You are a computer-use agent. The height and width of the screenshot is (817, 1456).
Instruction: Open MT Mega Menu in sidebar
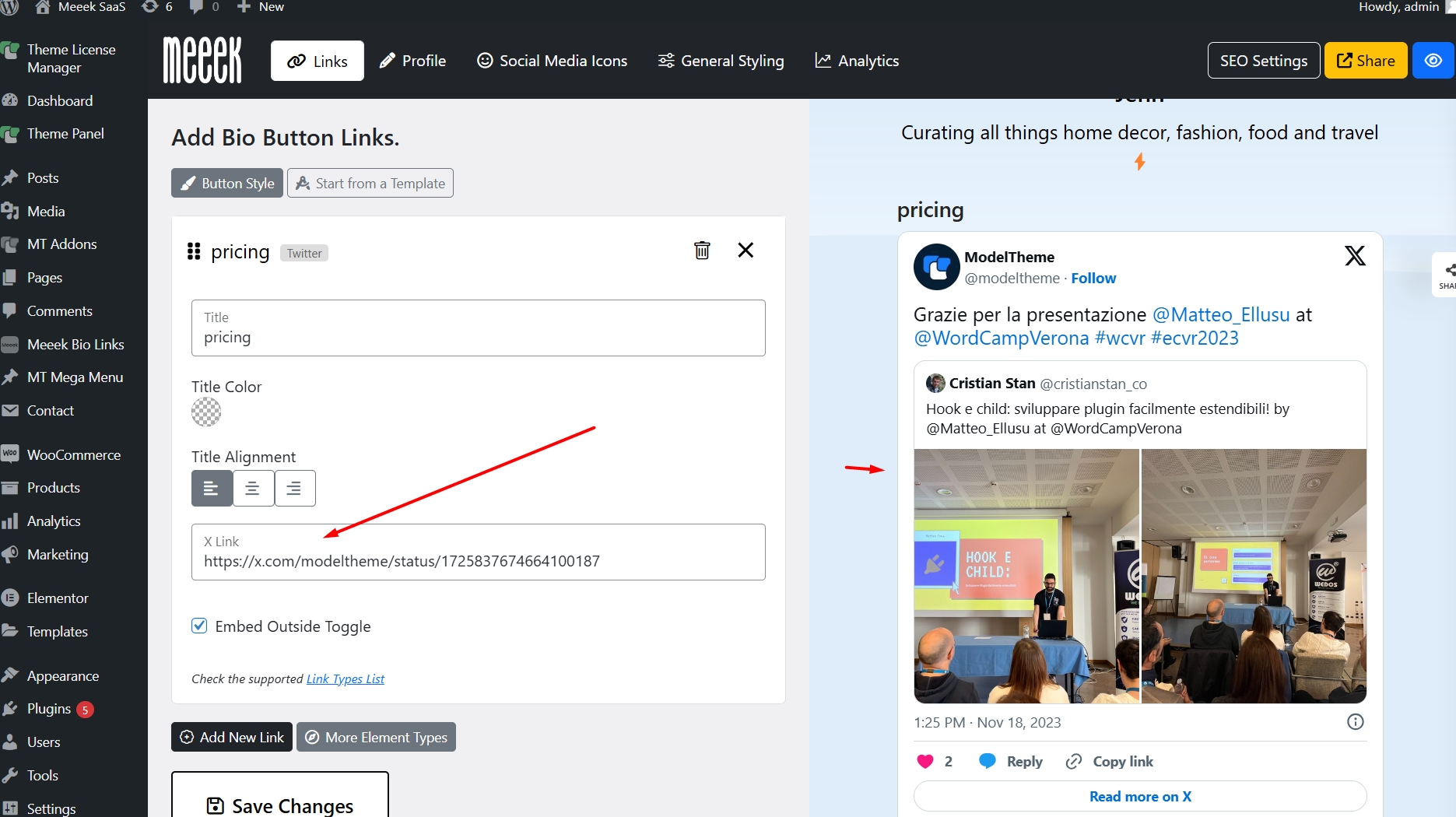click(x=74, y=377)
